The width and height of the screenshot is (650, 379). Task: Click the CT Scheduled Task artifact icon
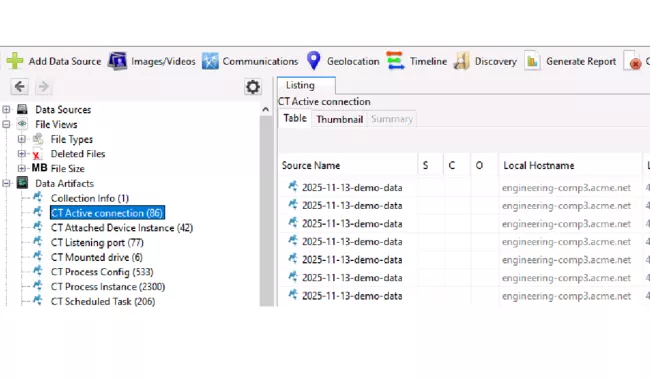point(38,301)
